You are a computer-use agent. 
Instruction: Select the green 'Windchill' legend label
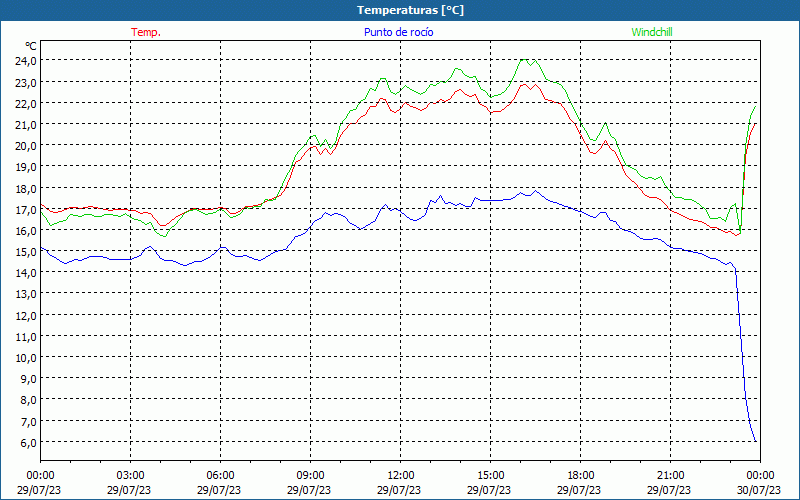[652, 32]
